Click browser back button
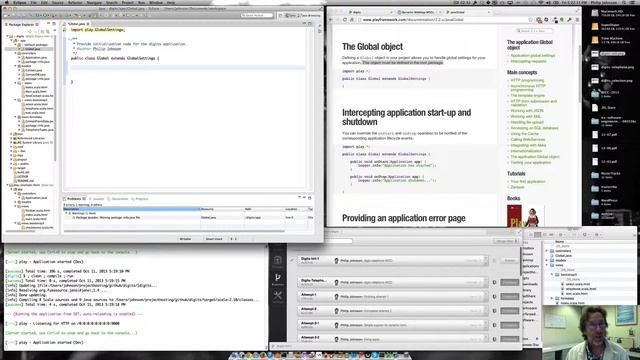 pos(331,20)
